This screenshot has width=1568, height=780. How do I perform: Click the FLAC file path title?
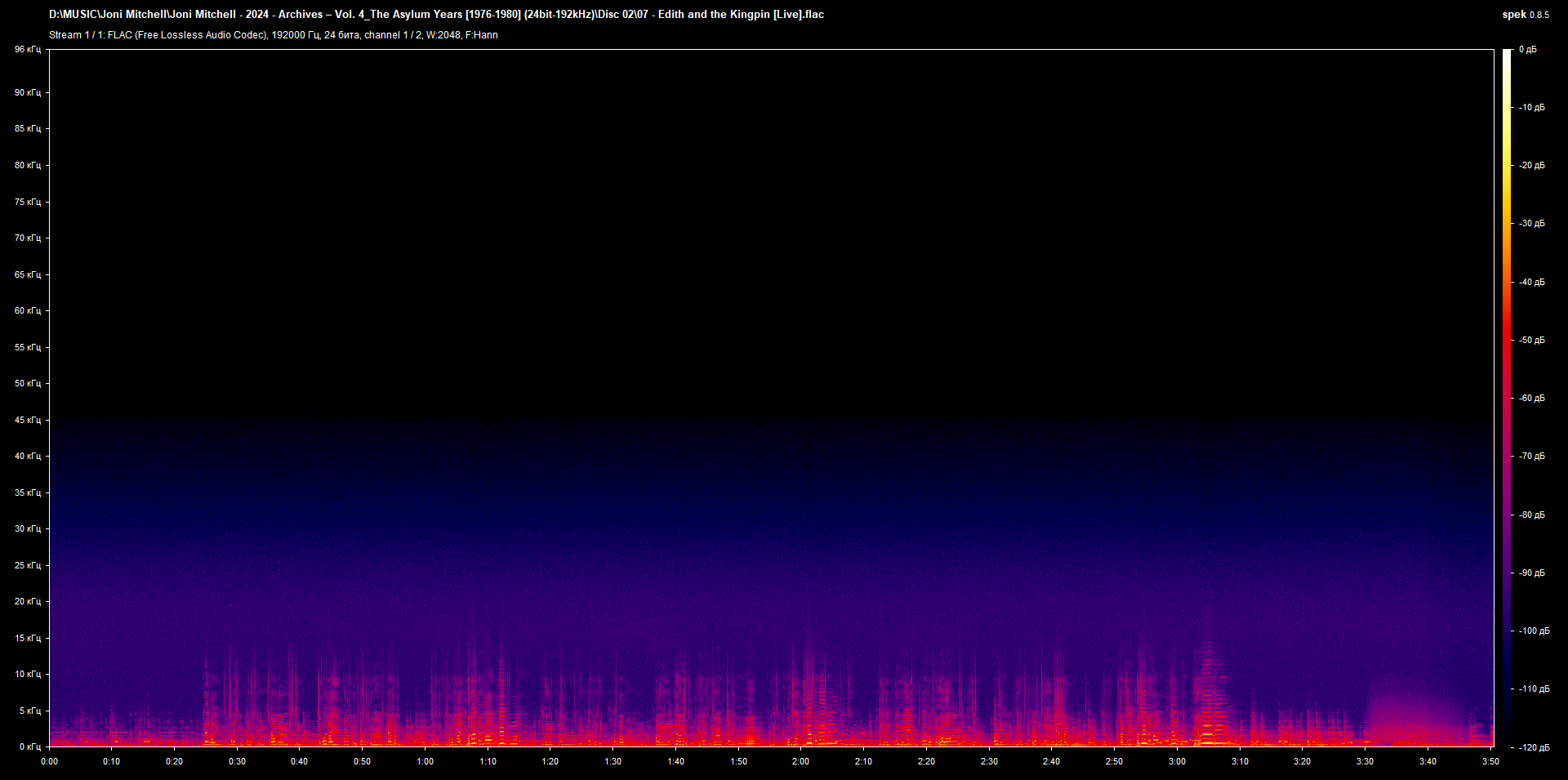coord(436,15)
